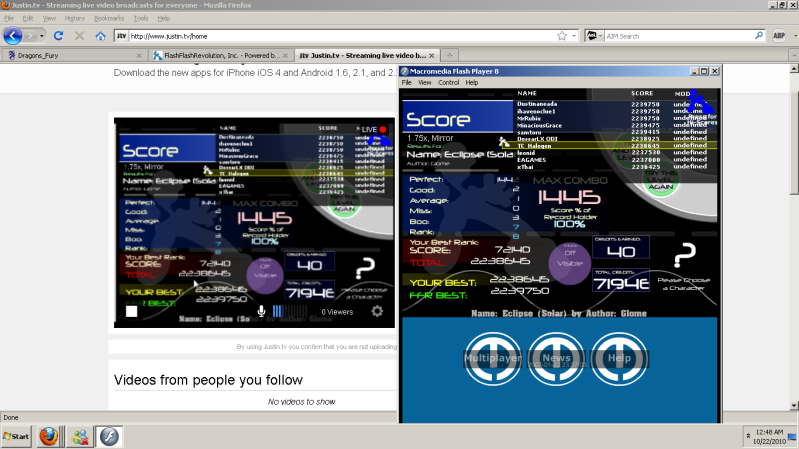Open the search engine dropdown
This screenshot has width=799, height=449.
[596, 36]
